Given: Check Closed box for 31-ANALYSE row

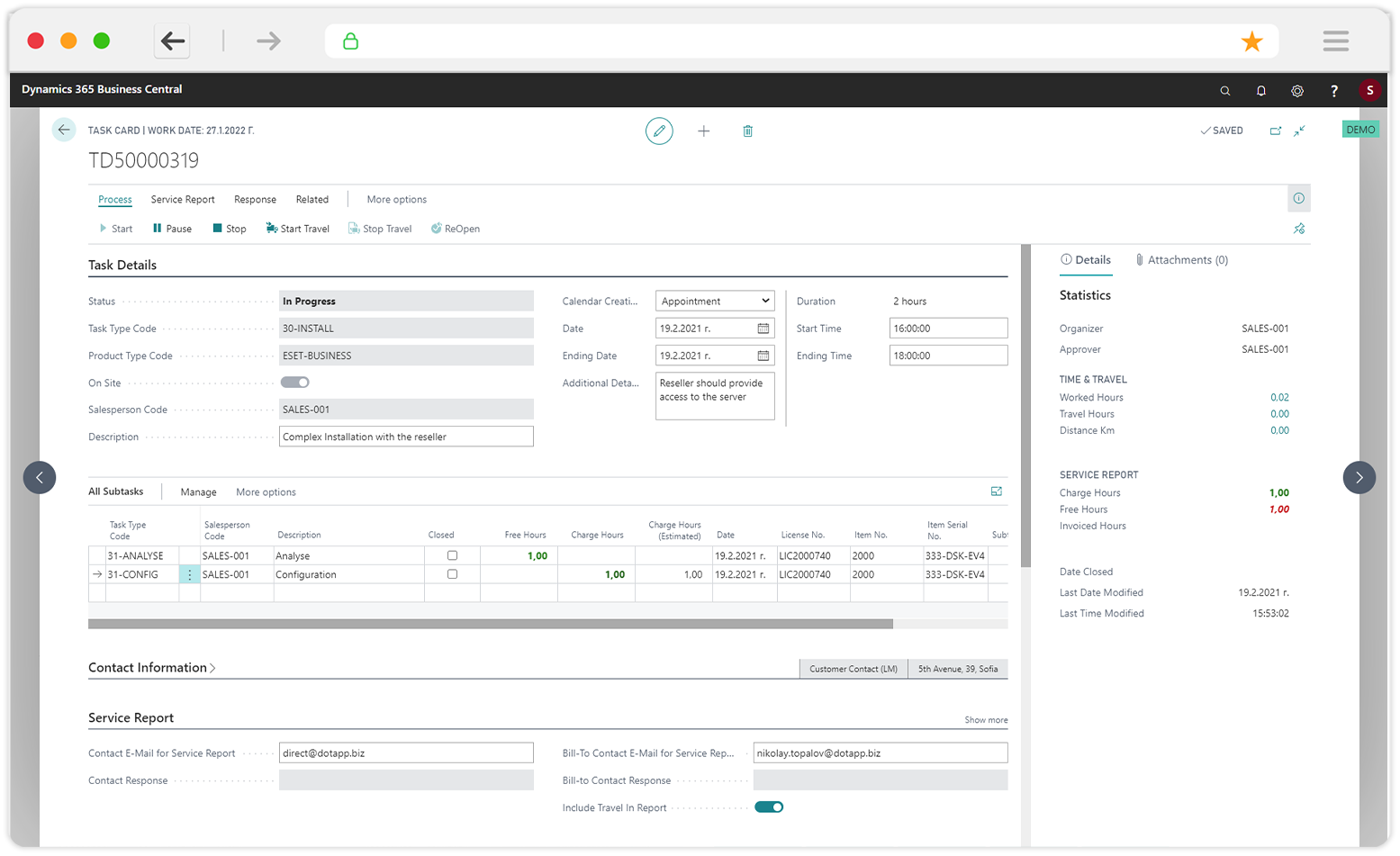Looking at the screenshot, I should [x=452, y=555].
